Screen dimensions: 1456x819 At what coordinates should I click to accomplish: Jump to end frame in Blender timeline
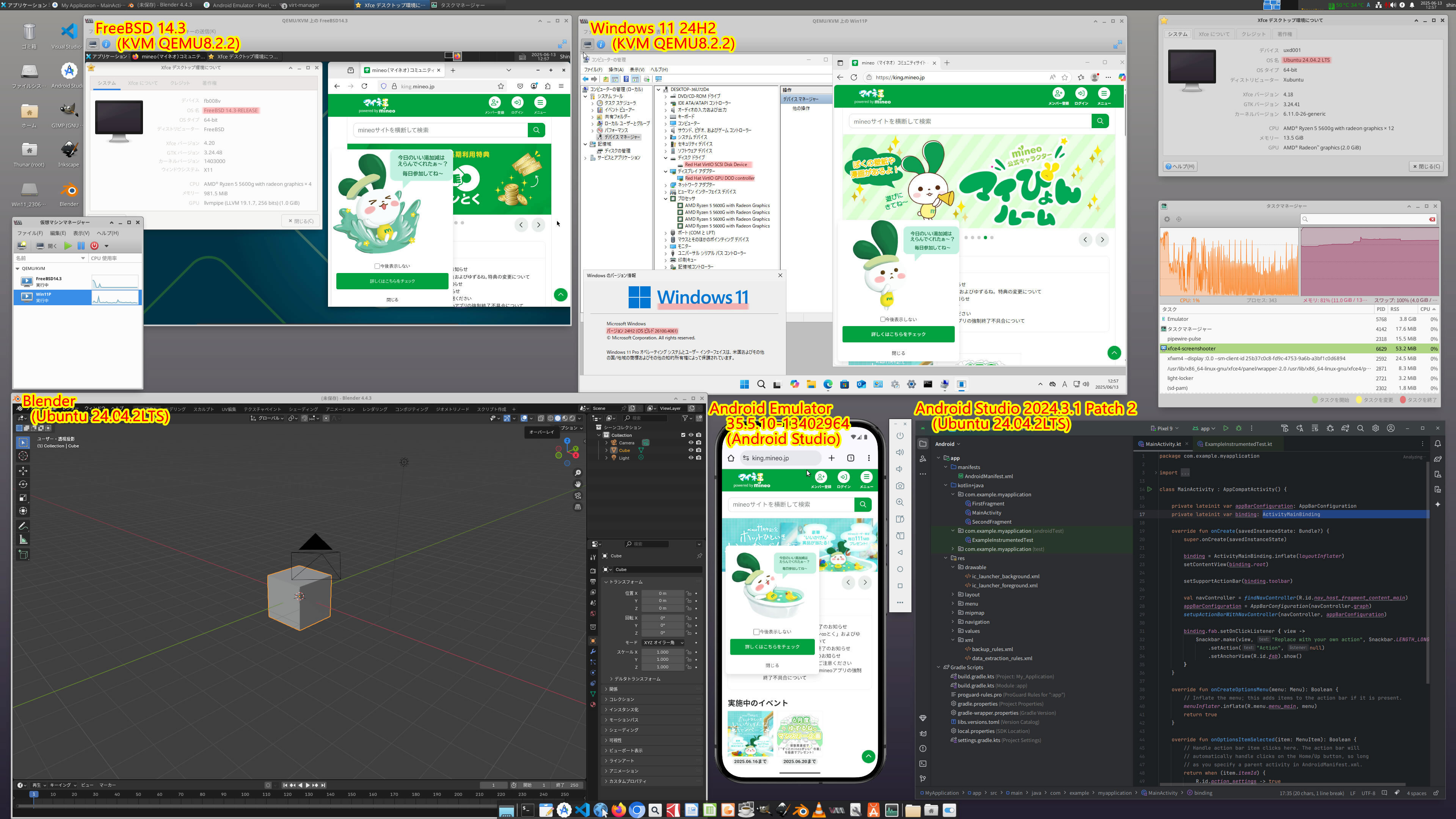[x=323, y=785]
